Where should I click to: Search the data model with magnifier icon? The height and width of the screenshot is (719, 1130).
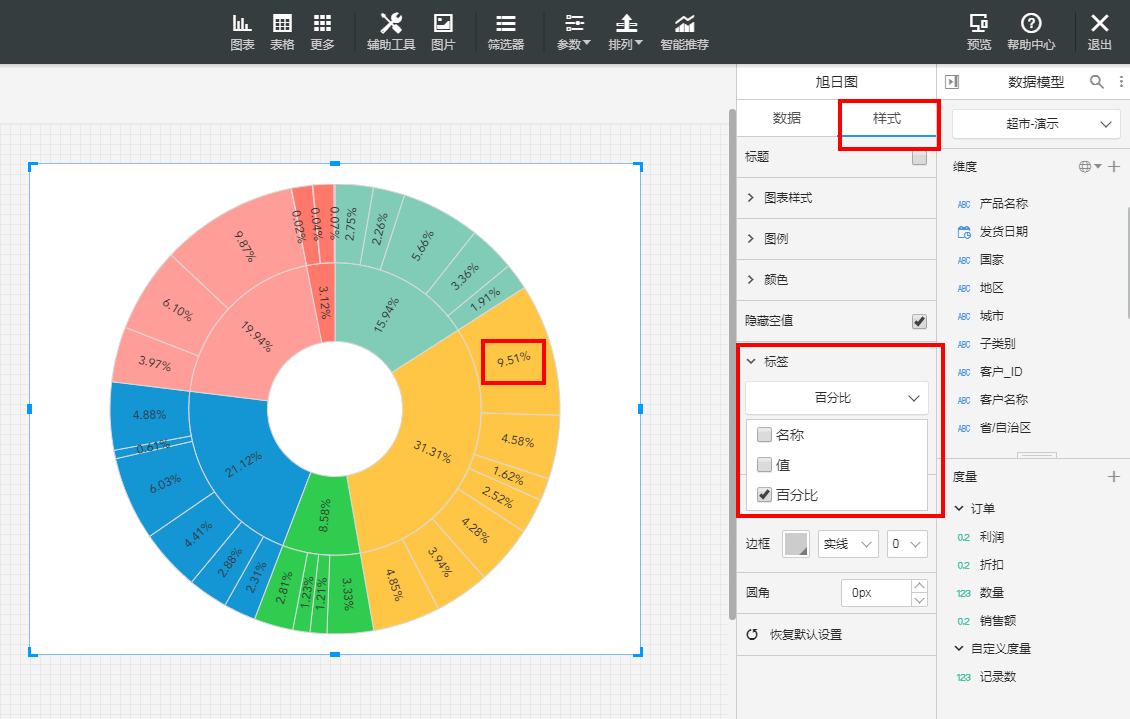[x=1096, y=82]
